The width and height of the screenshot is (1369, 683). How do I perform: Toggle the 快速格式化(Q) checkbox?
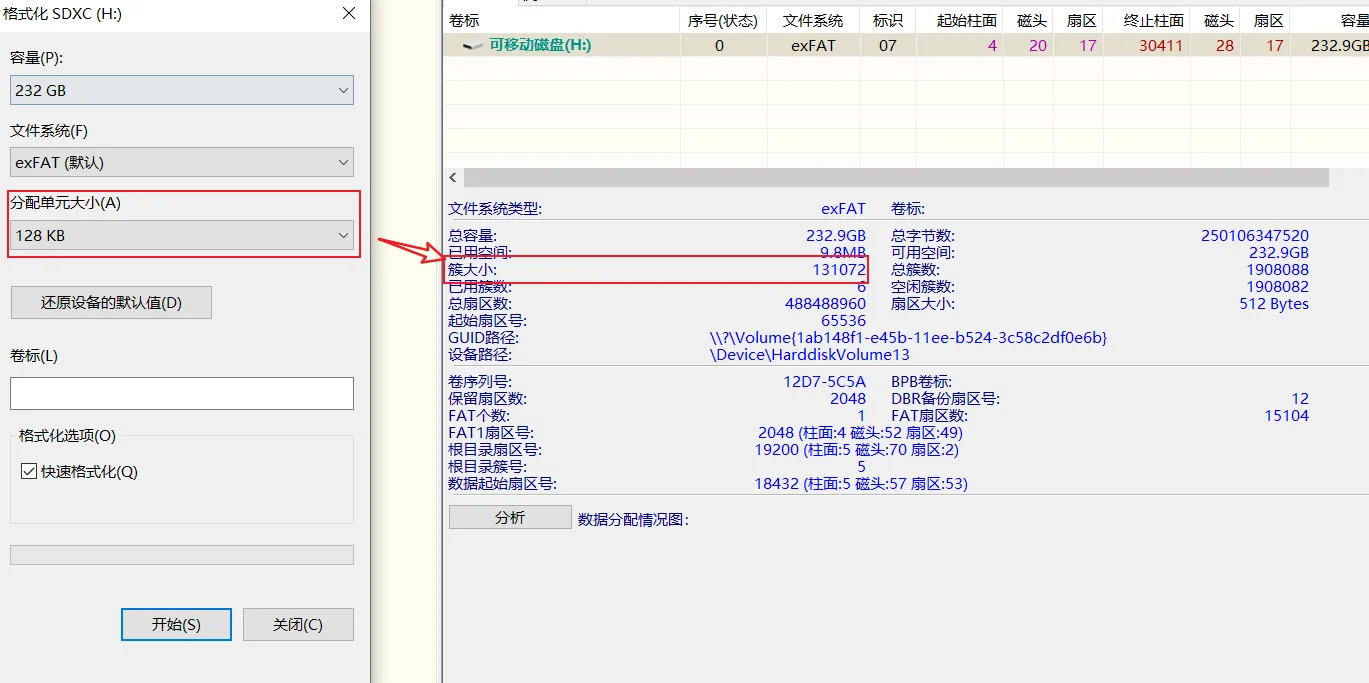point(29,472)
